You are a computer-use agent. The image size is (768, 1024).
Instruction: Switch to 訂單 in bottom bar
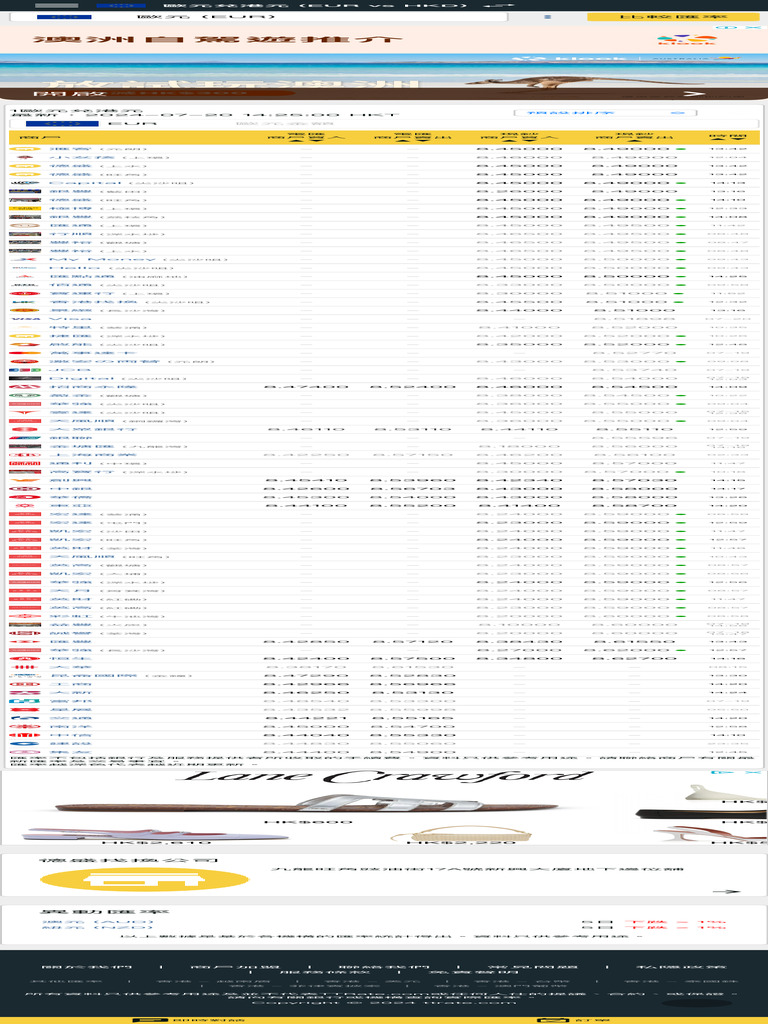pyautogui.click(x=575, y=1020)
